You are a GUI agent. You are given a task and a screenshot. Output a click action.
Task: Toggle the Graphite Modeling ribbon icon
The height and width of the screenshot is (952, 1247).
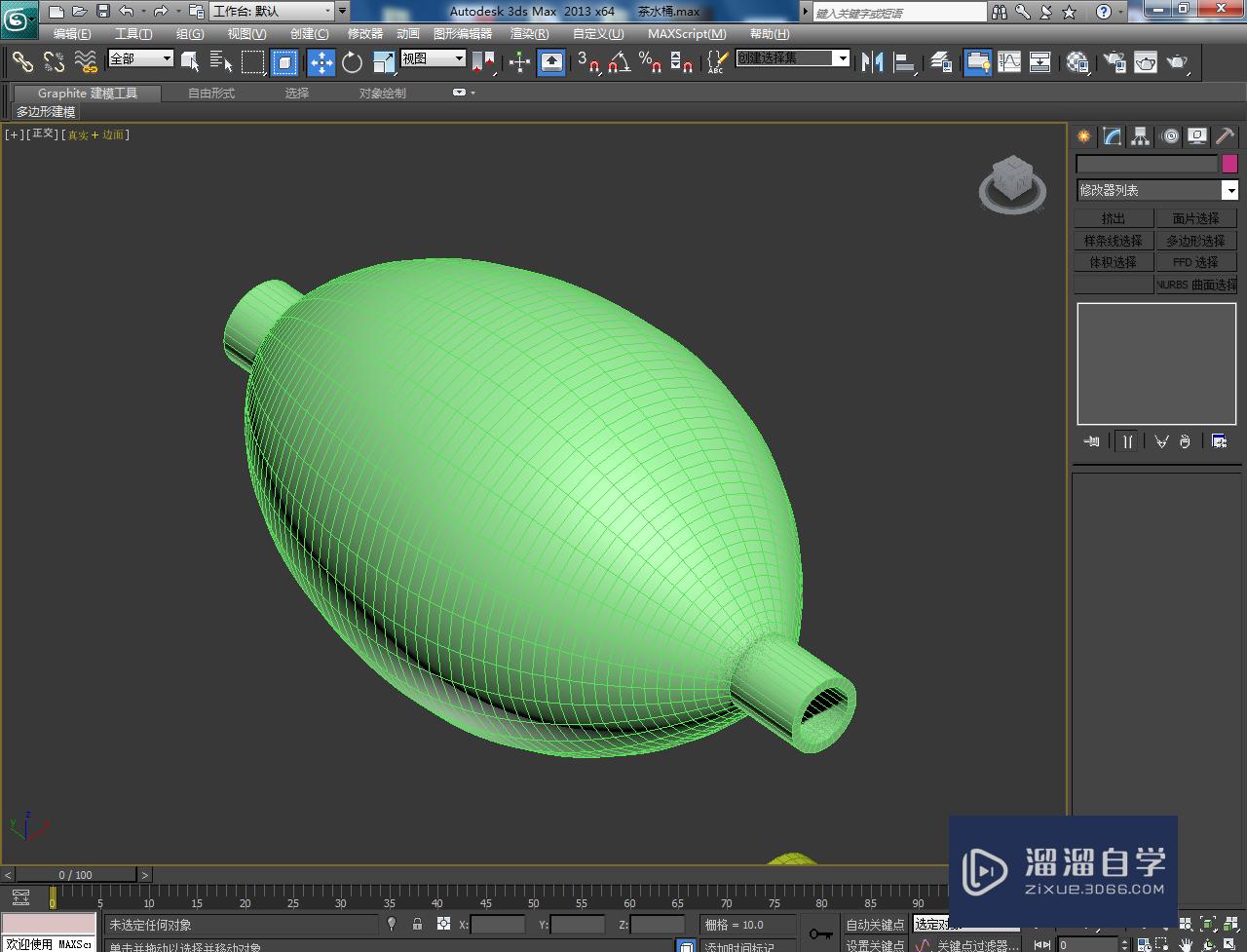pos(977,62)
